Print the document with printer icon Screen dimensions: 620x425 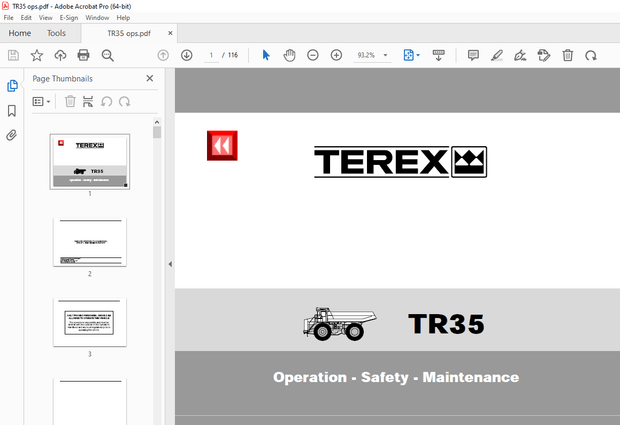click(x=83, y=55)
